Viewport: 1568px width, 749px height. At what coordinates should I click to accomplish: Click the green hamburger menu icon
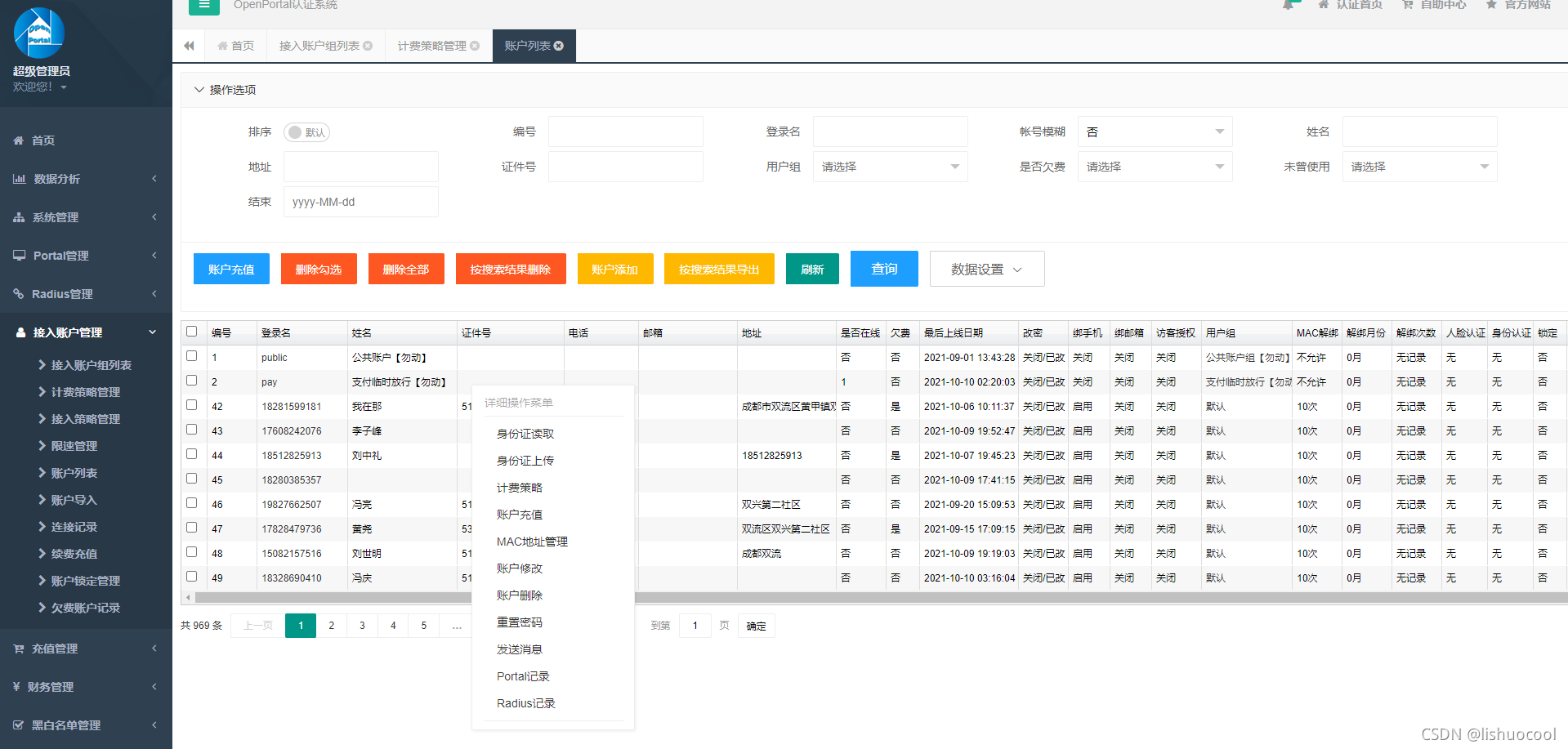pos(204,5)
